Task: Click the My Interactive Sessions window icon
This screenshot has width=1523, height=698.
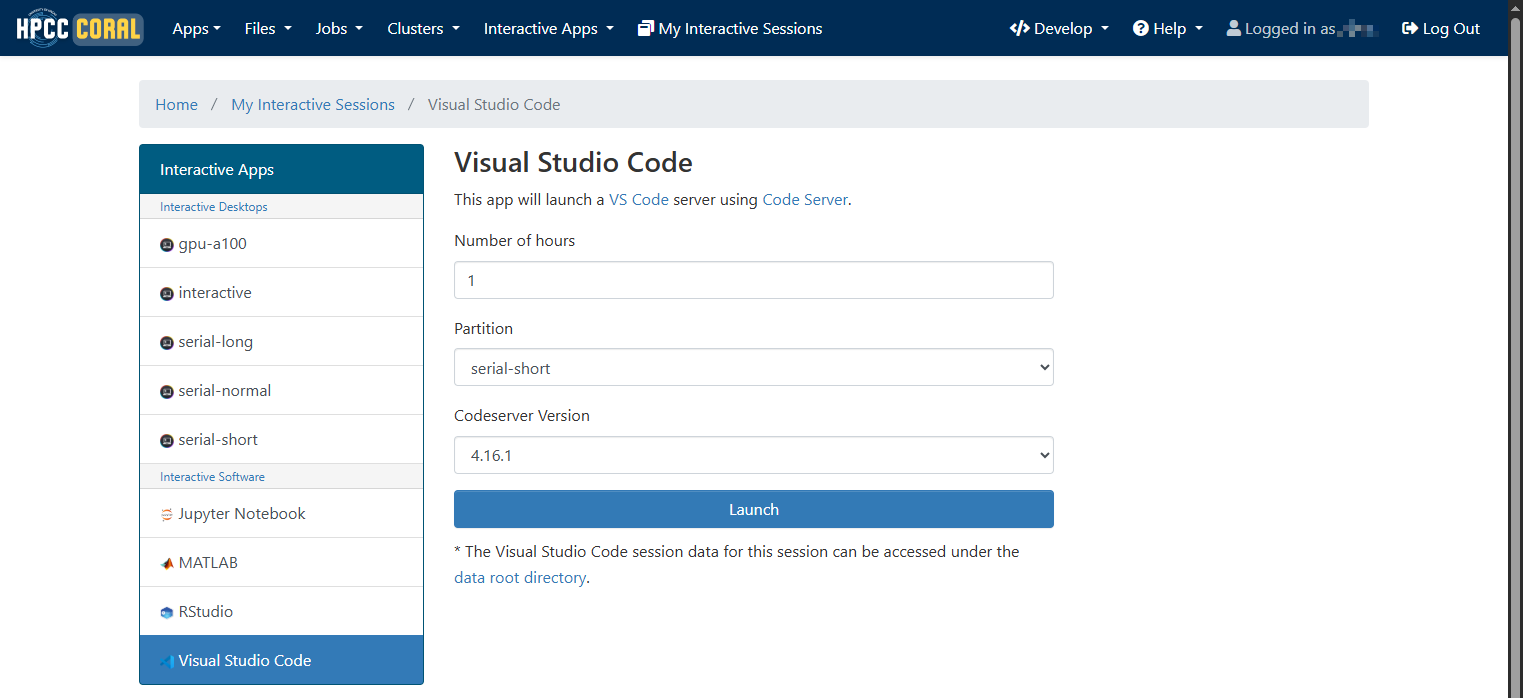Action: click(x=646, y=28)
